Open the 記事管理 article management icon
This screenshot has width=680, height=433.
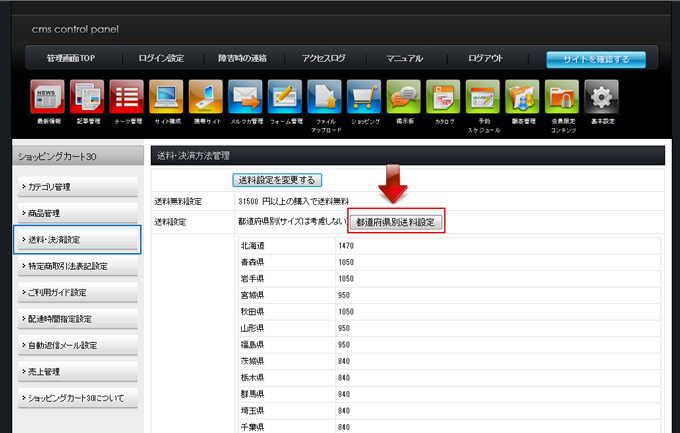87,98
